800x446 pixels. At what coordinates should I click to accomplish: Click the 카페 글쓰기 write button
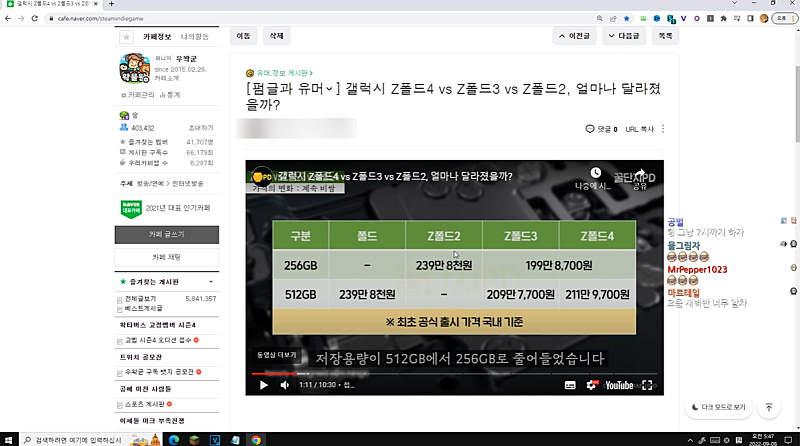tap(167, 235)
